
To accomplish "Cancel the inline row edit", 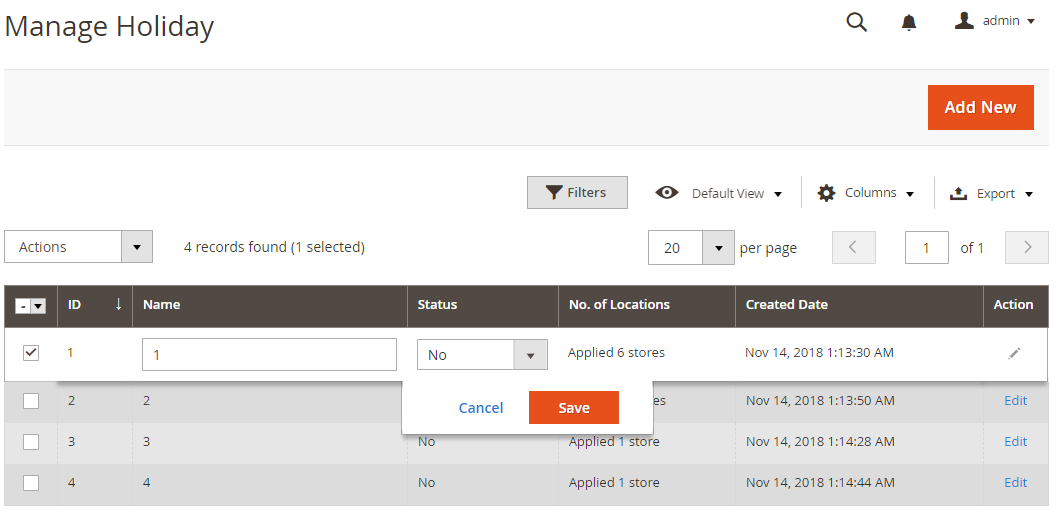I will point(481,408).
